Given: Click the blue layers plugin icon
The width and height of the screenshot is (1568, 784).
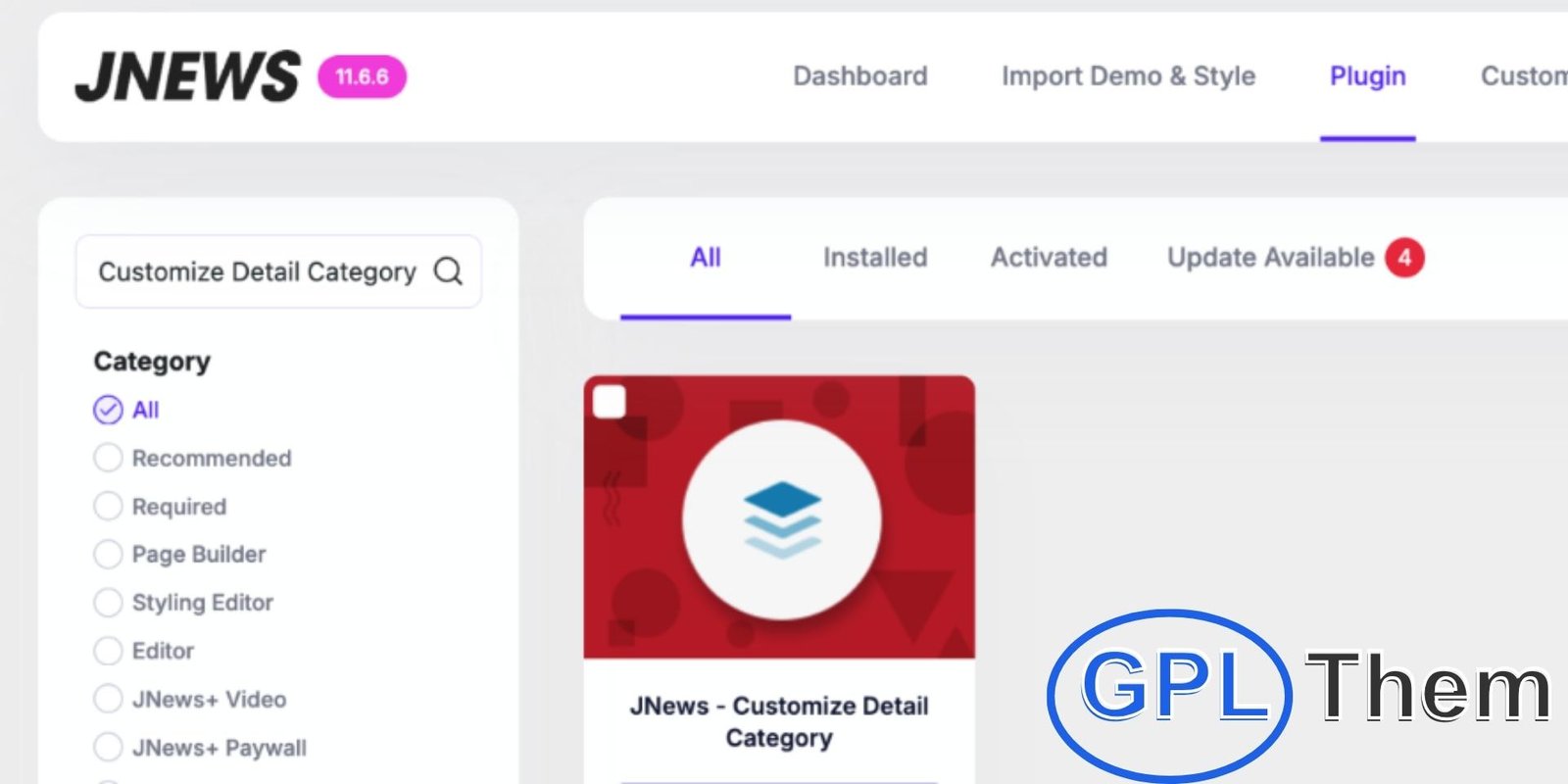Looking at the screenshot, I should (x=781, y=519).
